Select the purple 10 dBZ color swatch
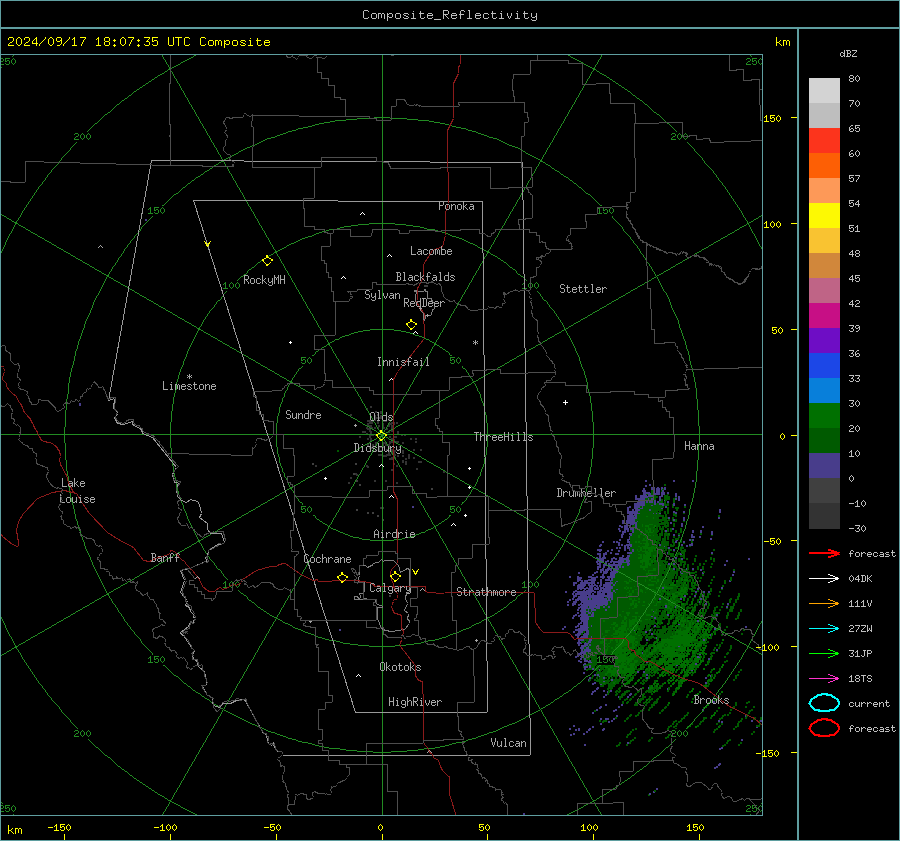Viewport: 900px width, 841px height. pyautogui.click(x=824, y=466)
